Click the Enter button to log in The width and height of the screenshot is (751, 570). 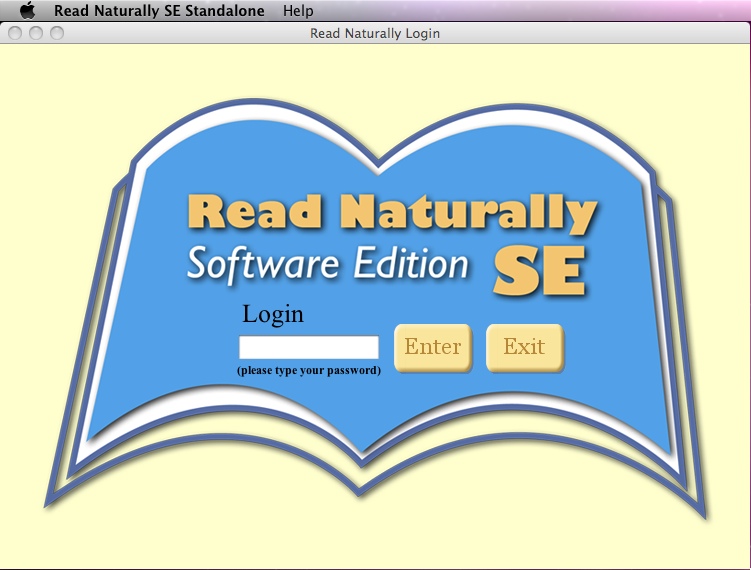pos(433,347)
